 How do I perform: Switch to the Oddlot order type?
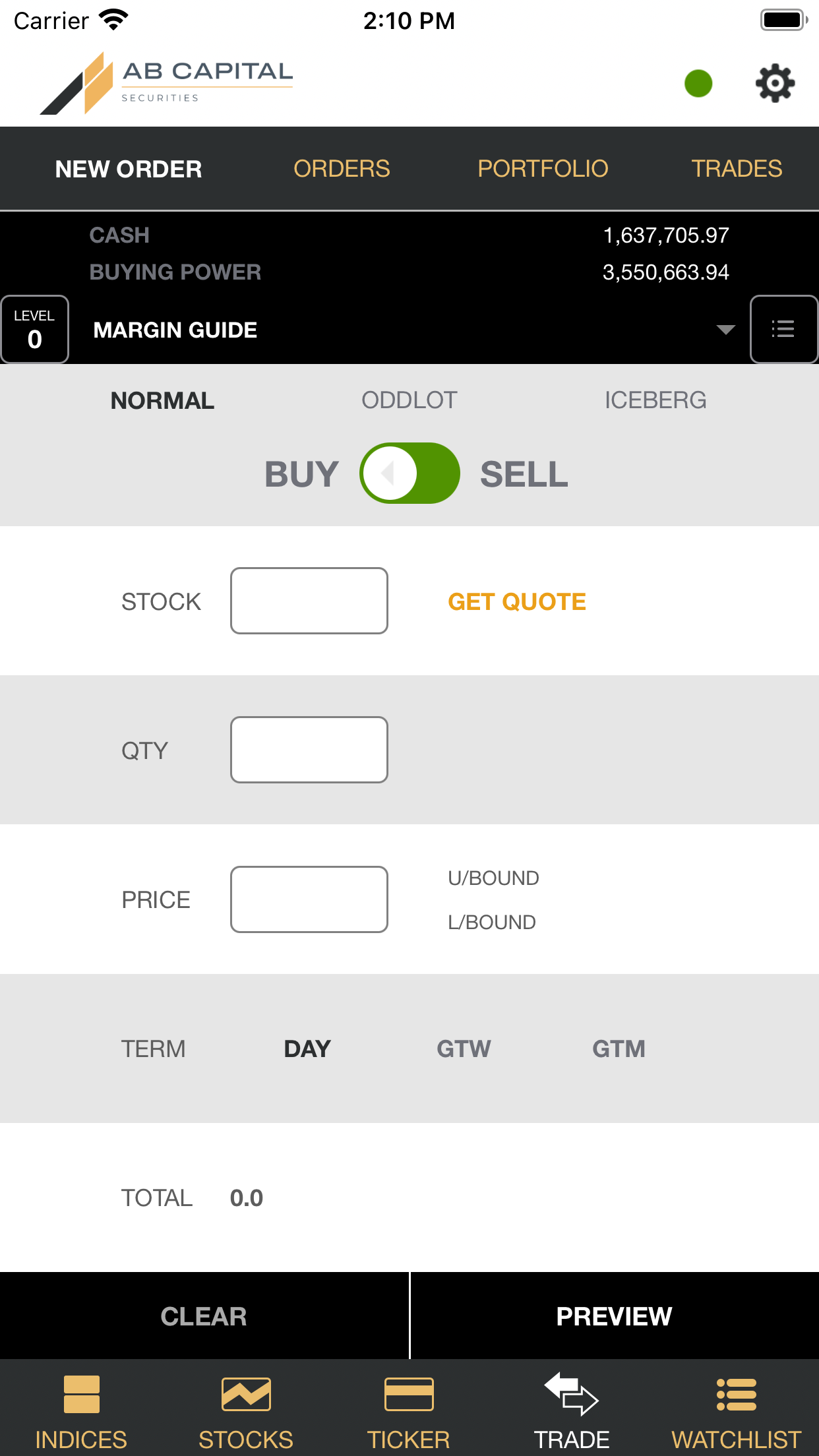coord(409,400)
